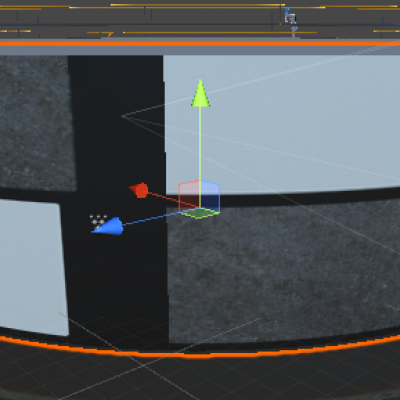Click the orange selection outline at top

[x=200, y=43]
